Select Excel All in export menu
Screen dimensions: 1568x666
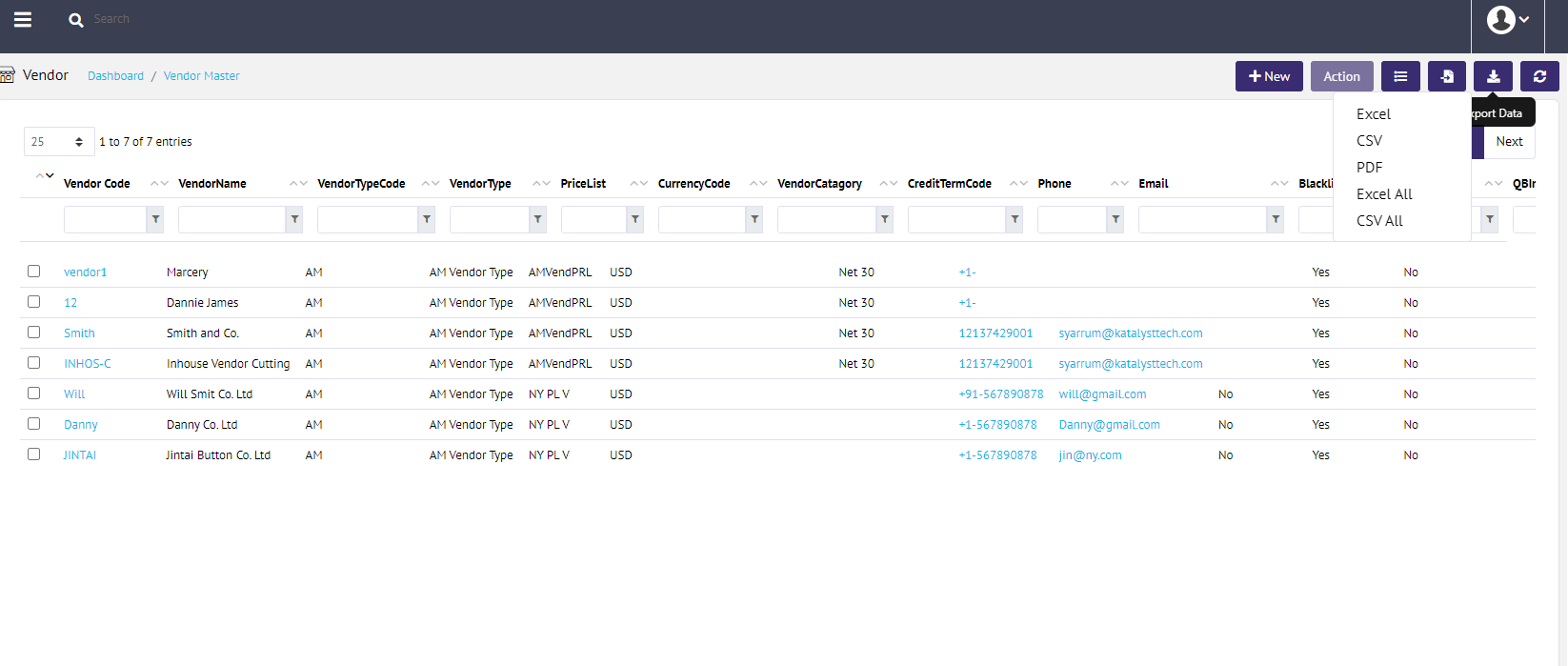(x=1383, y=194)
